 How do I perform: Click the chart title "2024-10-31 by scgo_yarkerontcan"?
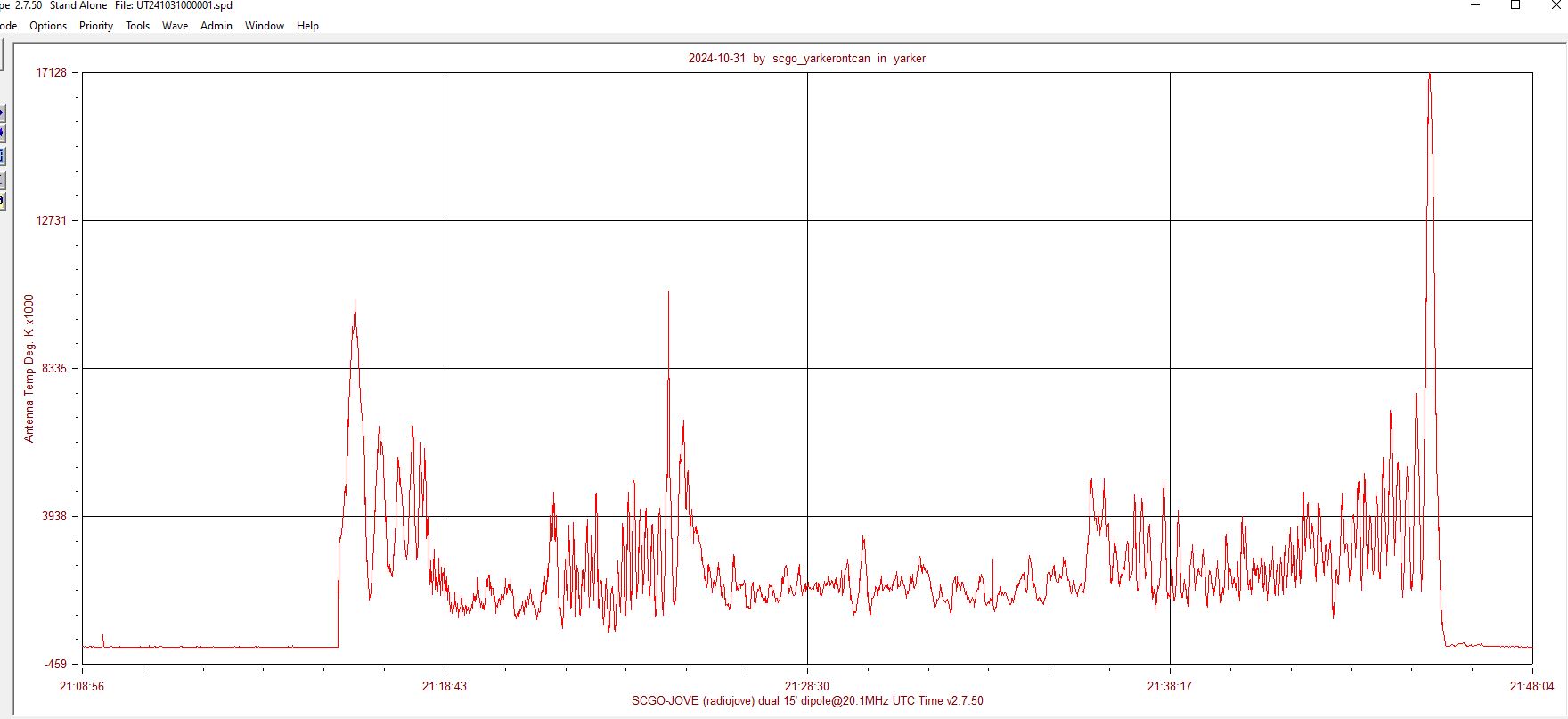tap(806, 59)
